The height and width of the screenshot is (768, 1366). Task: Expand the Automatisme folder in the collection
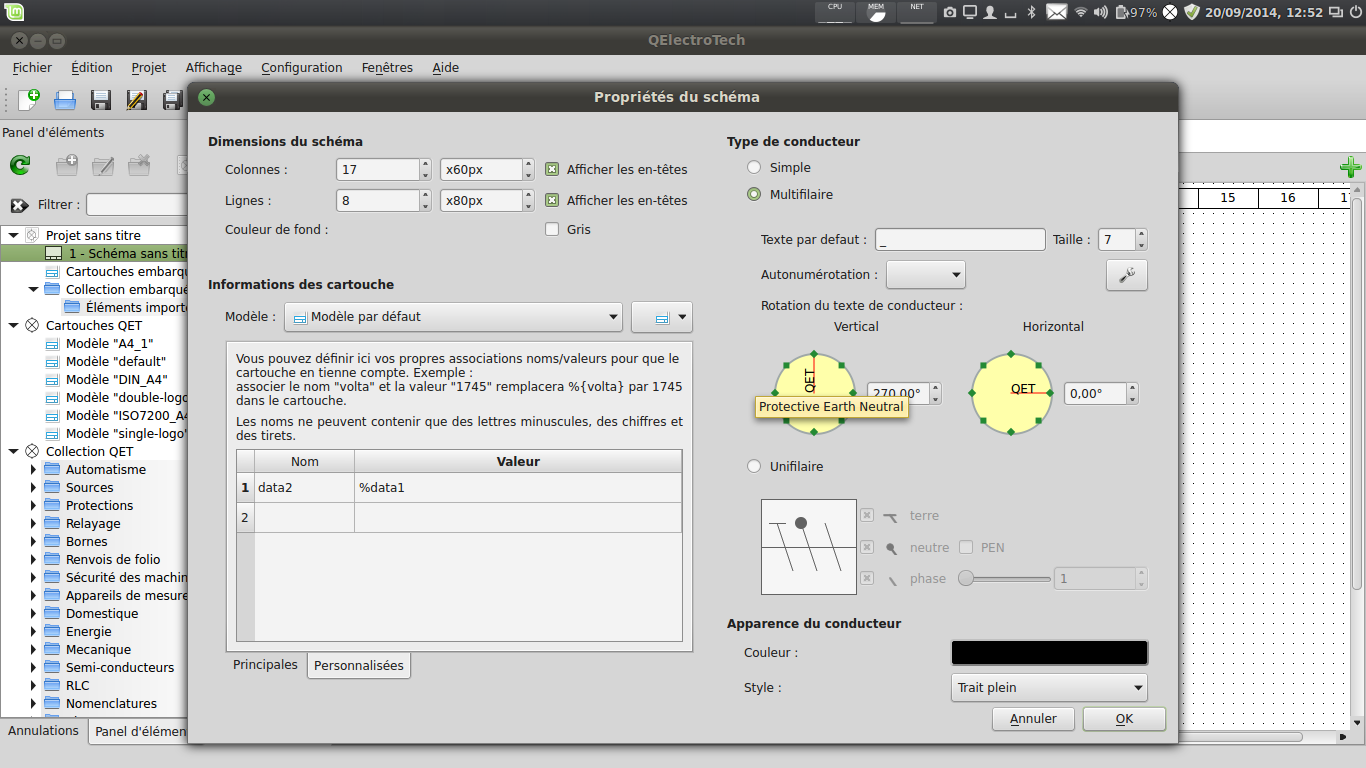pyautogui.click(x=34, y=470)
